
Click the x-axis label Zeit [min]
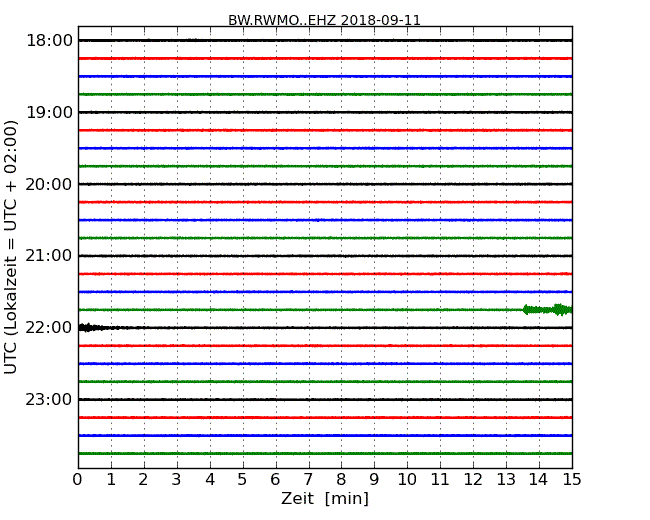(x=325, y=498)
